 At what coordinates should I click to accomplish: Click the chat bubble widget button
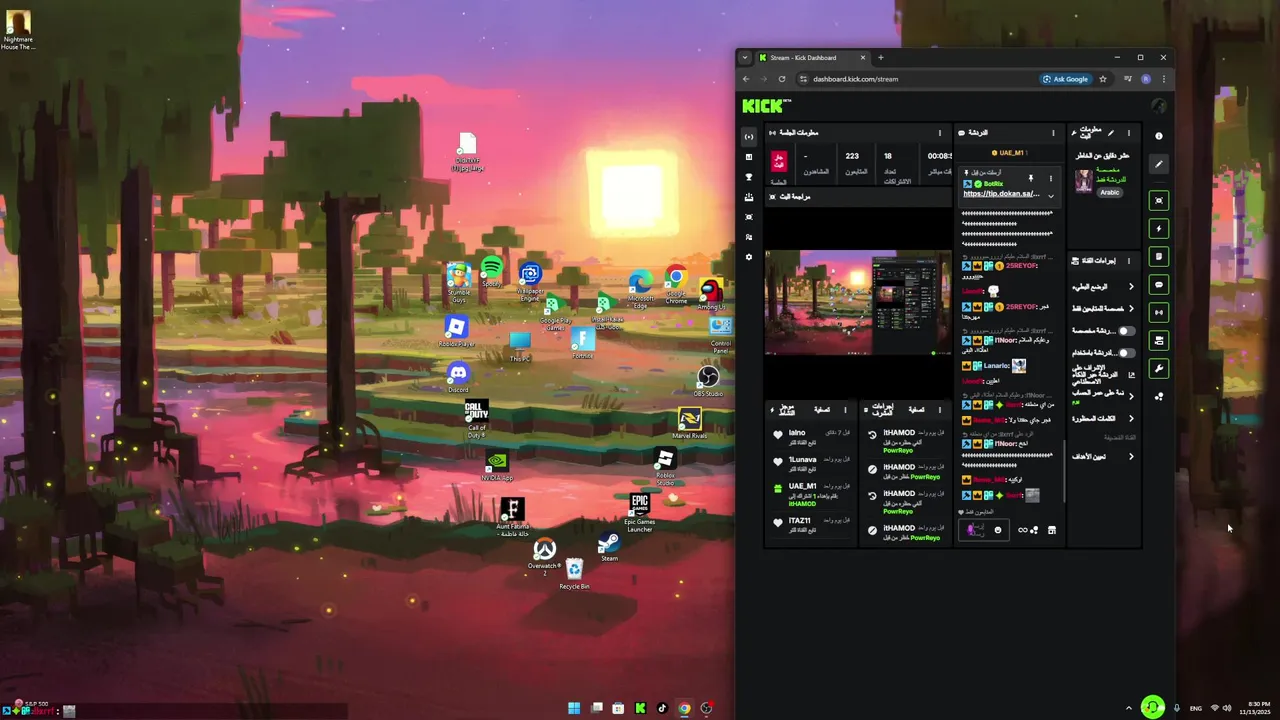tap(1159, 285)
